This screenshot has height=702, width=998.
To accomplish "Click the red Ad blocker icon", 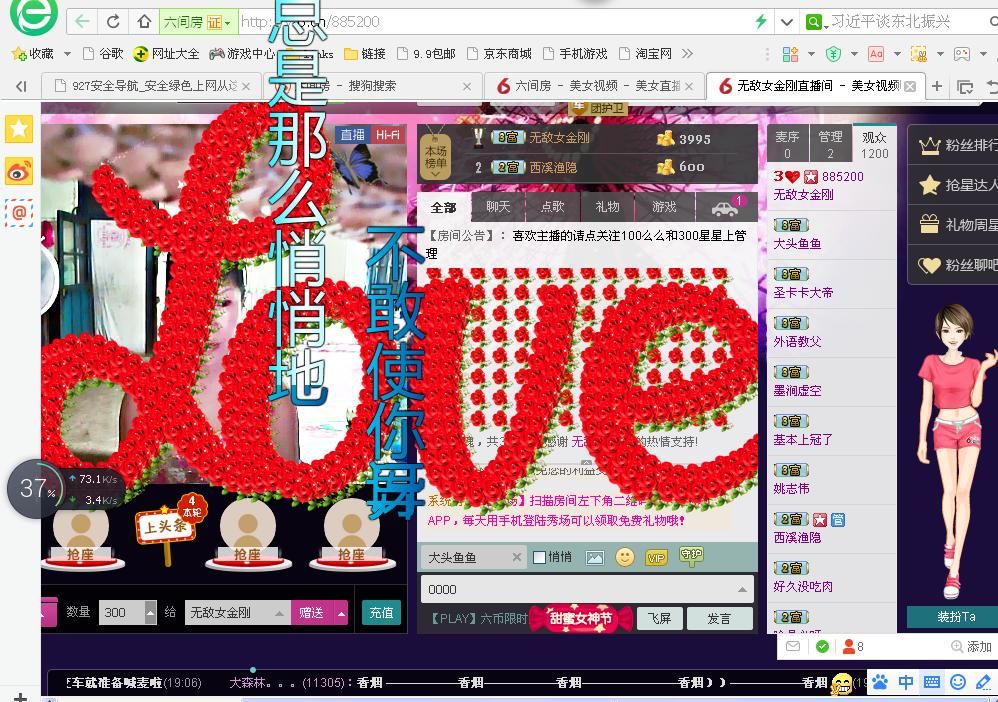I will pyautogui.click(x=876, y=54).
